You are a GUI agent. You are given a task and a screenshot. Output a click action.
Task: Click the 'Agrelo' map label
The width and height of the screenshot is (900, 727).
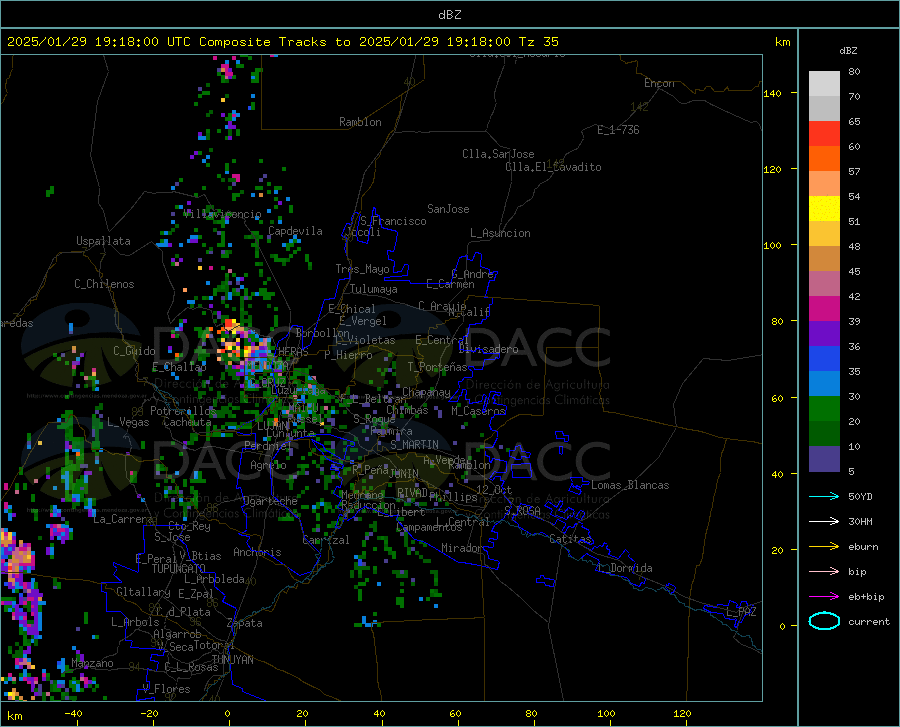pyautogui.click(x=268, y=465)
